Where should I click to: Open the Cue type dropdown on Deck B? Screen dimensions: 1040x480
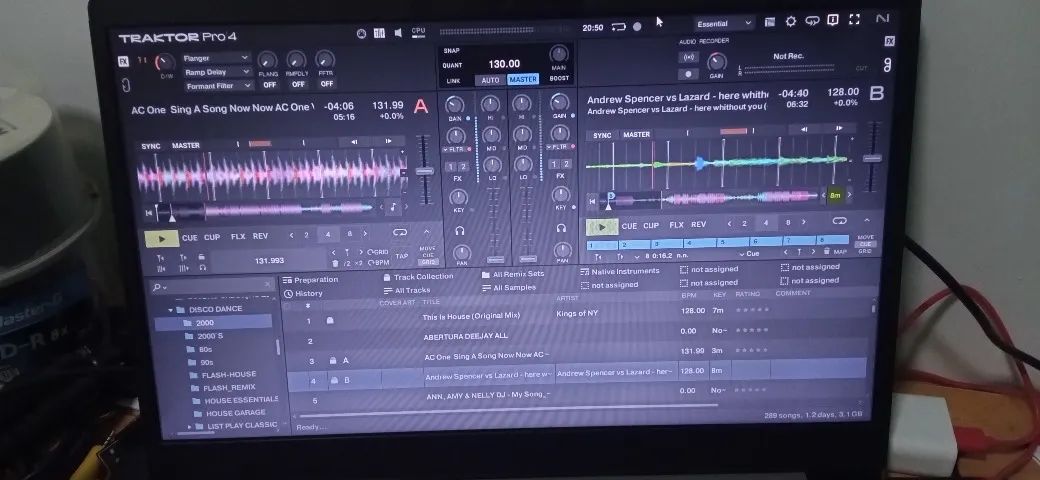point(749,253)
